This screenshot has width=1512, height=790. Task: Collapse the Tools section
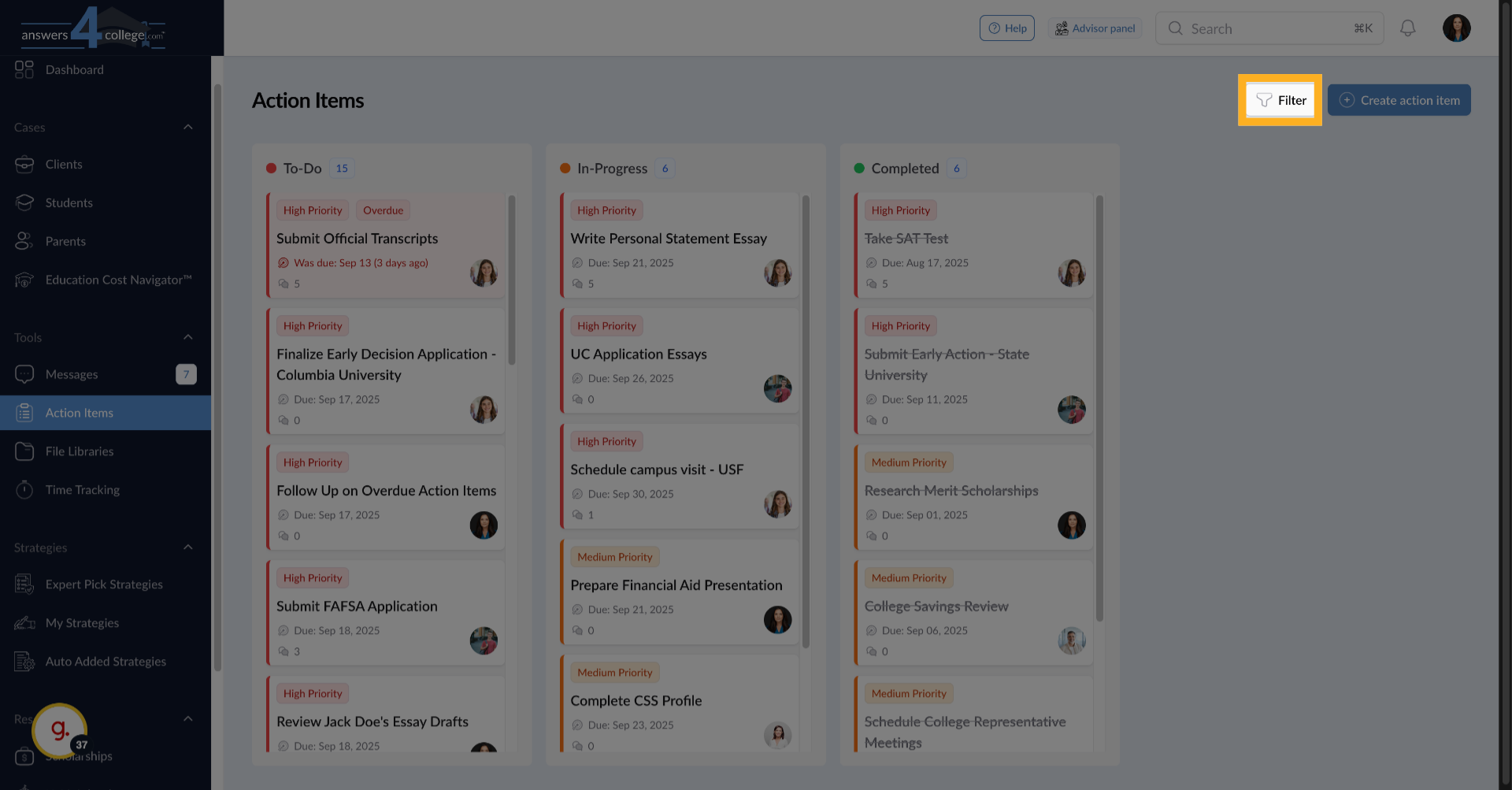(187, 337)
